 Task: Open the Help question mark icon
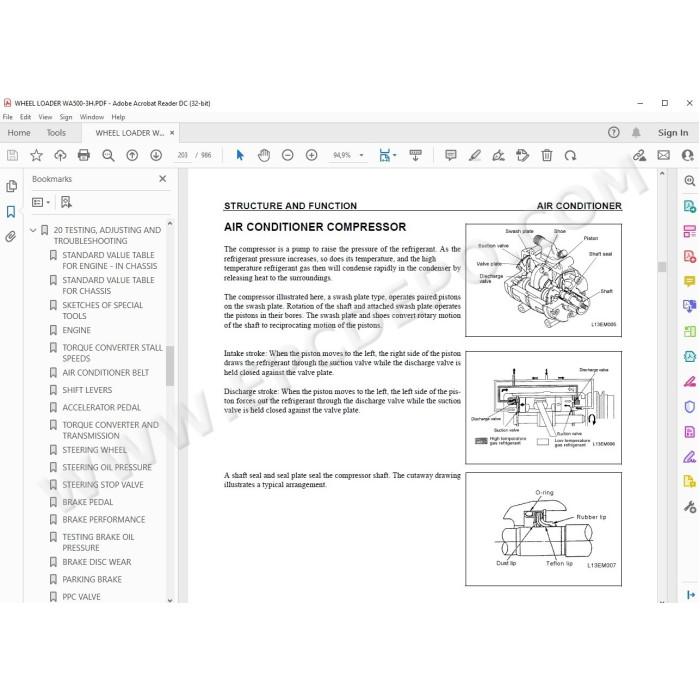614,132
